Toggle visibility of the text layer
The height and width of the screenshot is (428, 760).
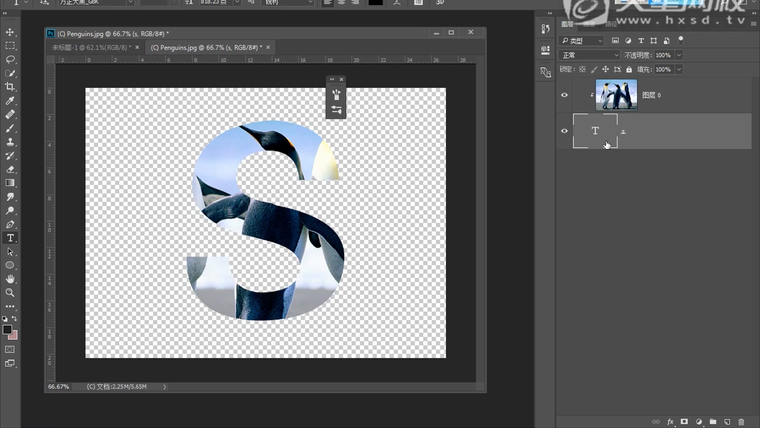(565, 131)
